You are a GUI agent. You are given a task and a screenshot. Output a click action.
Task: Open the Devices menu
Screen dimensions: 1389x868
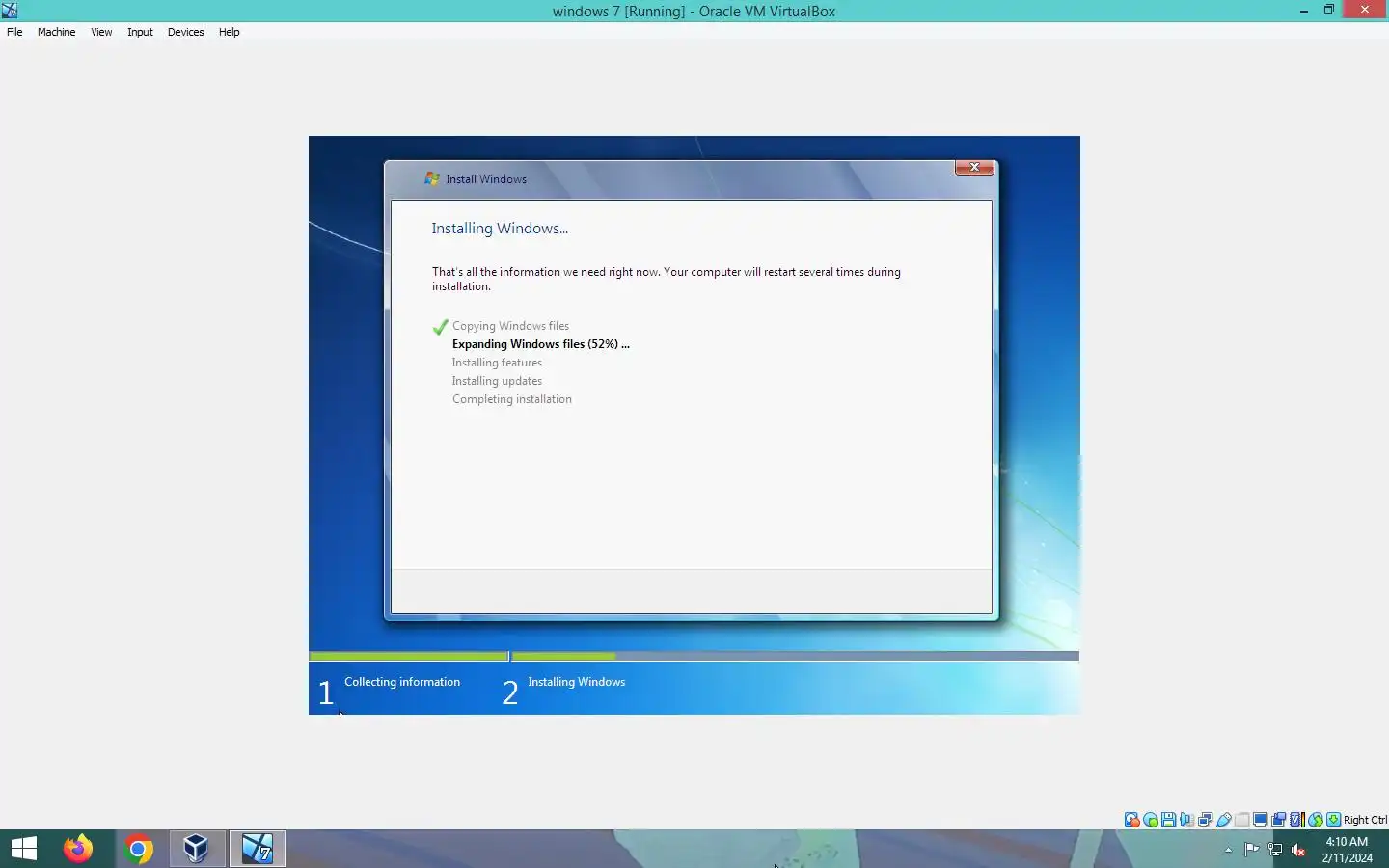coord(185,32)
